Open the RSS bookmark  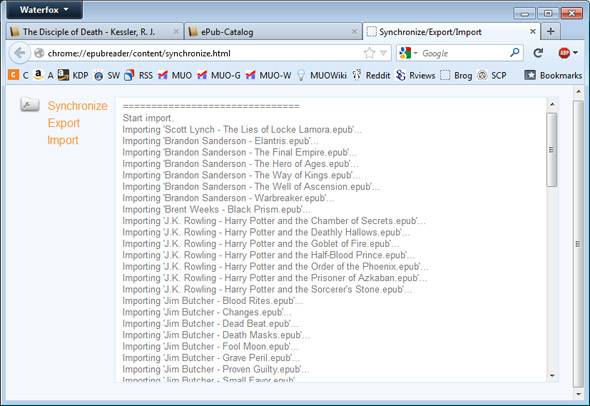pos(138,75)
